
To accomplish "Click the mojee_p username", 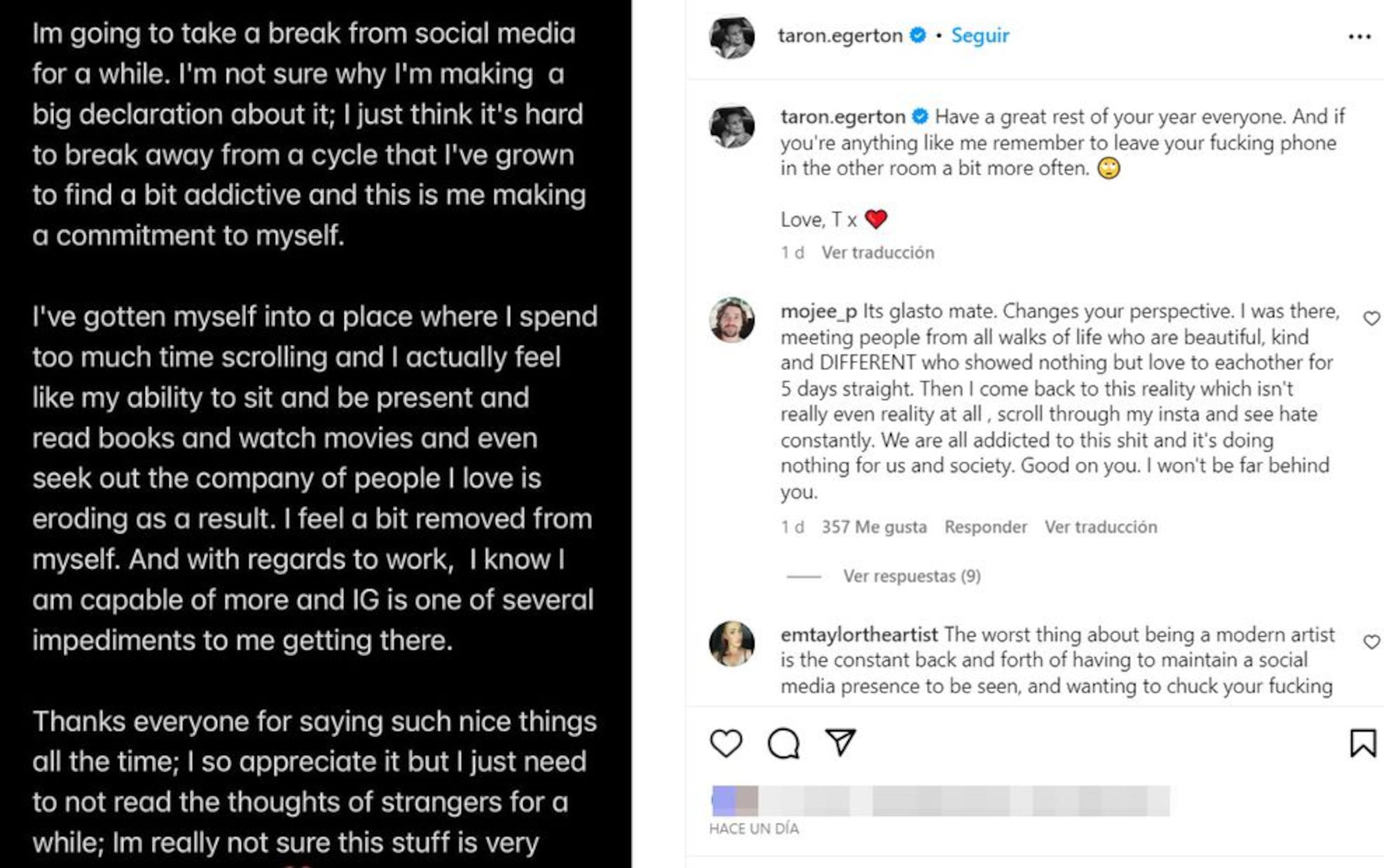I will pos(819,311).
